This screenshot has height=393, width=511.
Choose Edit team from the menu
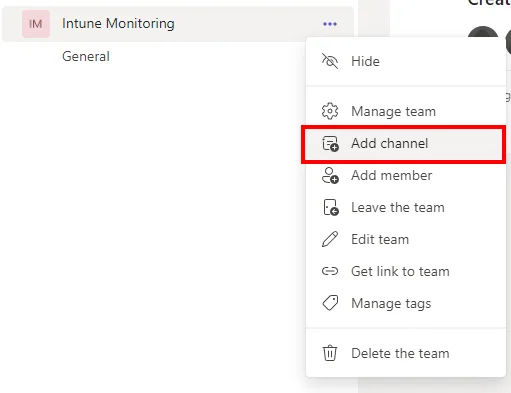(406, 239)
